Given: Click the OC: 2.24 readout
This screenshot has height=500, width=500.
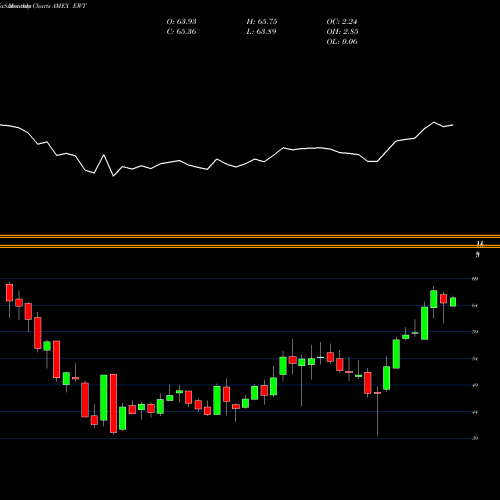Looking at the screenshot, I should (342, 22).
